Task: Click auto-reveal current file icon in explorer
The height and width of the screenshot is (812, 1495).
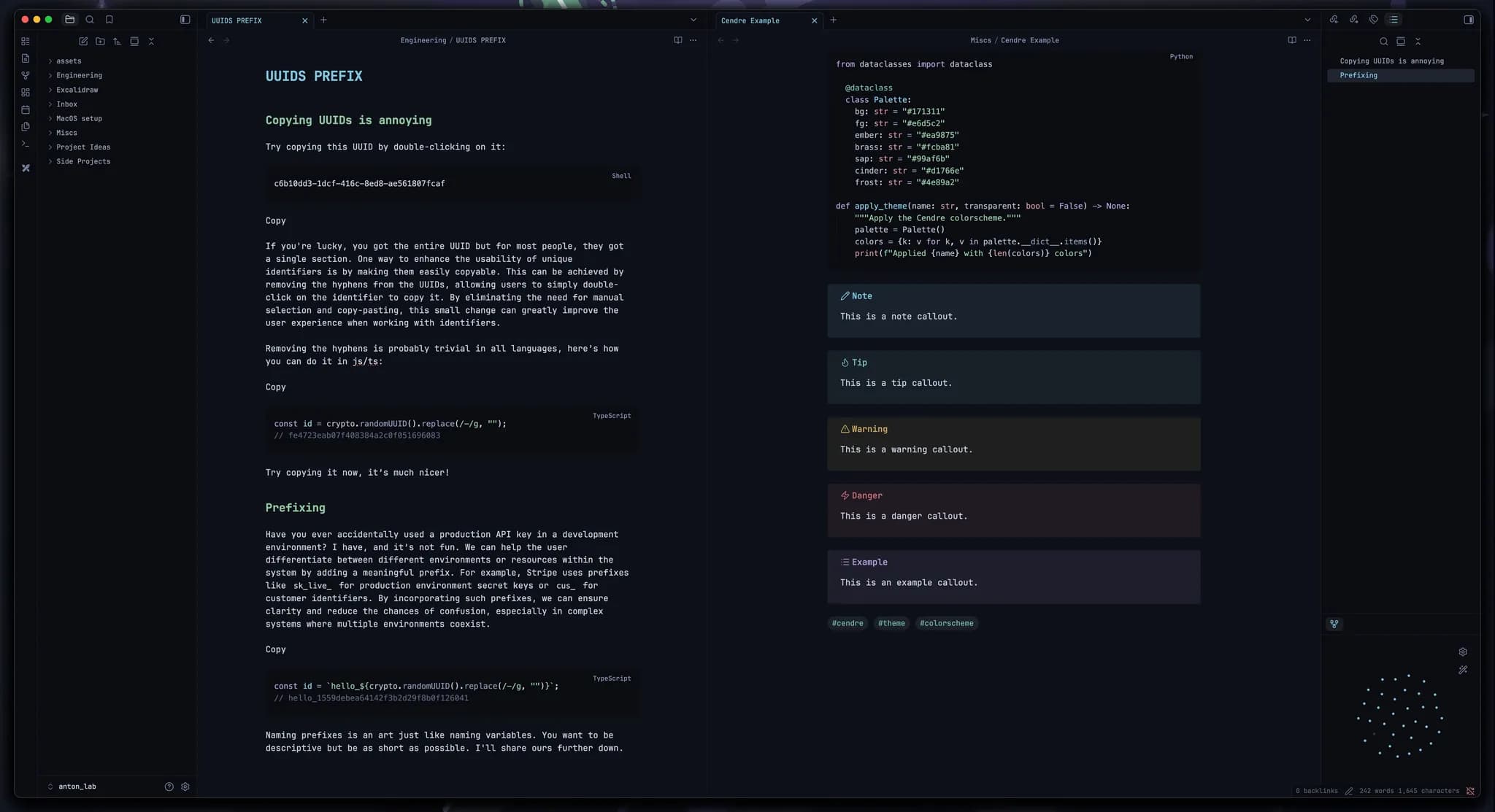Action: point(134,42)
